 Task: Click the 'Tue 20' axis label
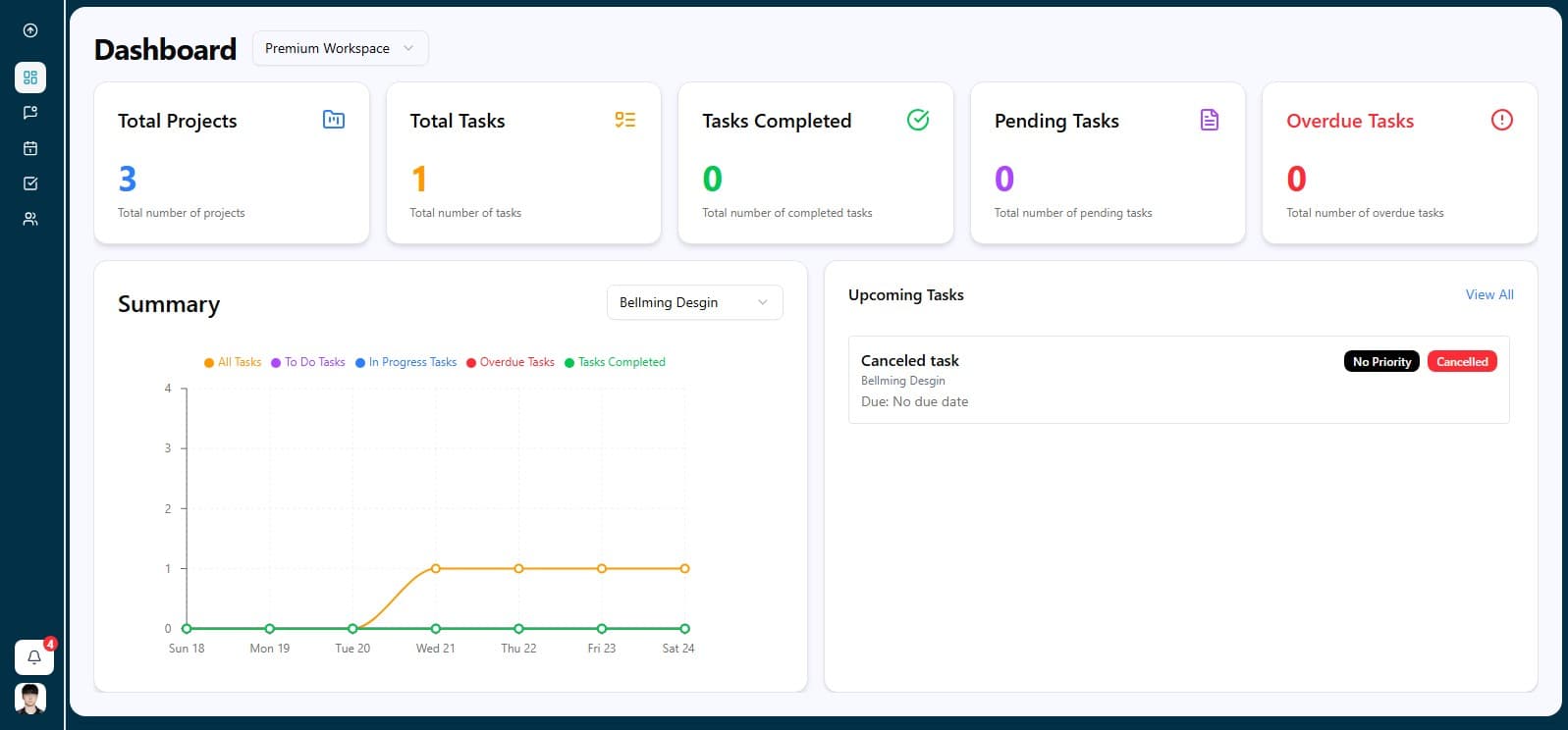pyautogui.click(x=352, y=649)
